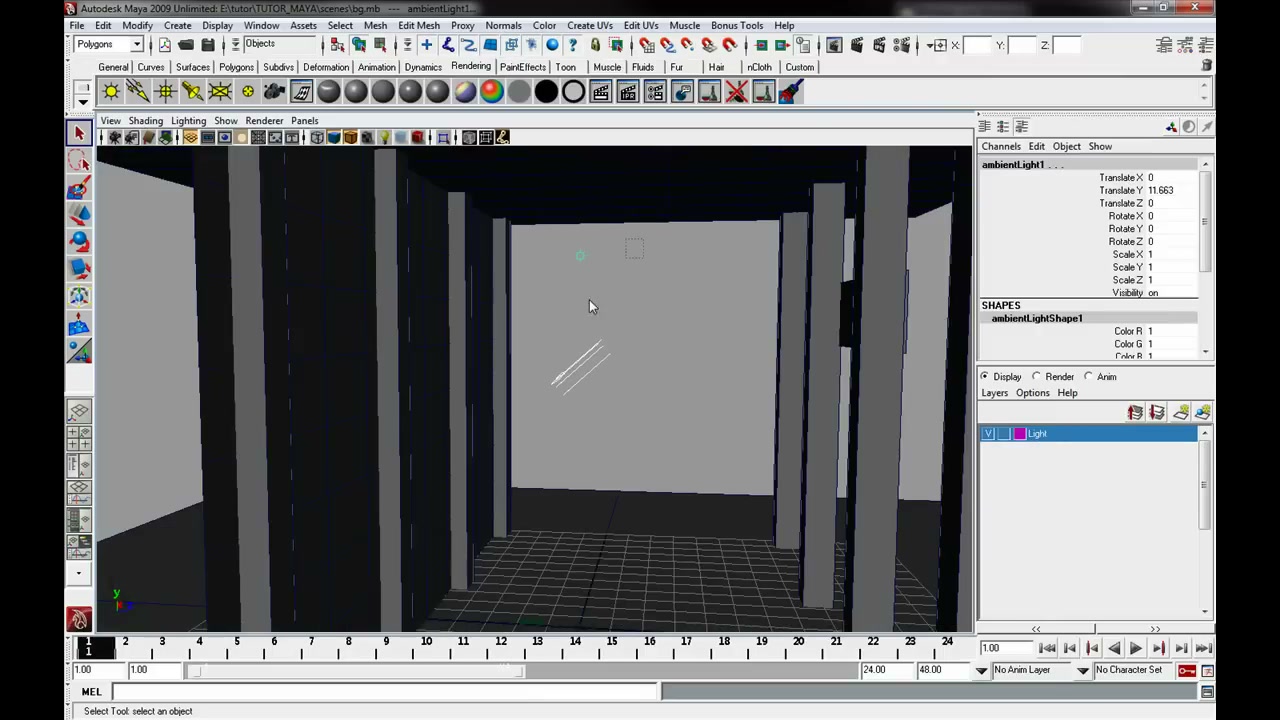The width and height of the screenshot is (1280, 720).
Task: Open the IPR render shelf clapperboard
Action: click(x=627, y=92)
